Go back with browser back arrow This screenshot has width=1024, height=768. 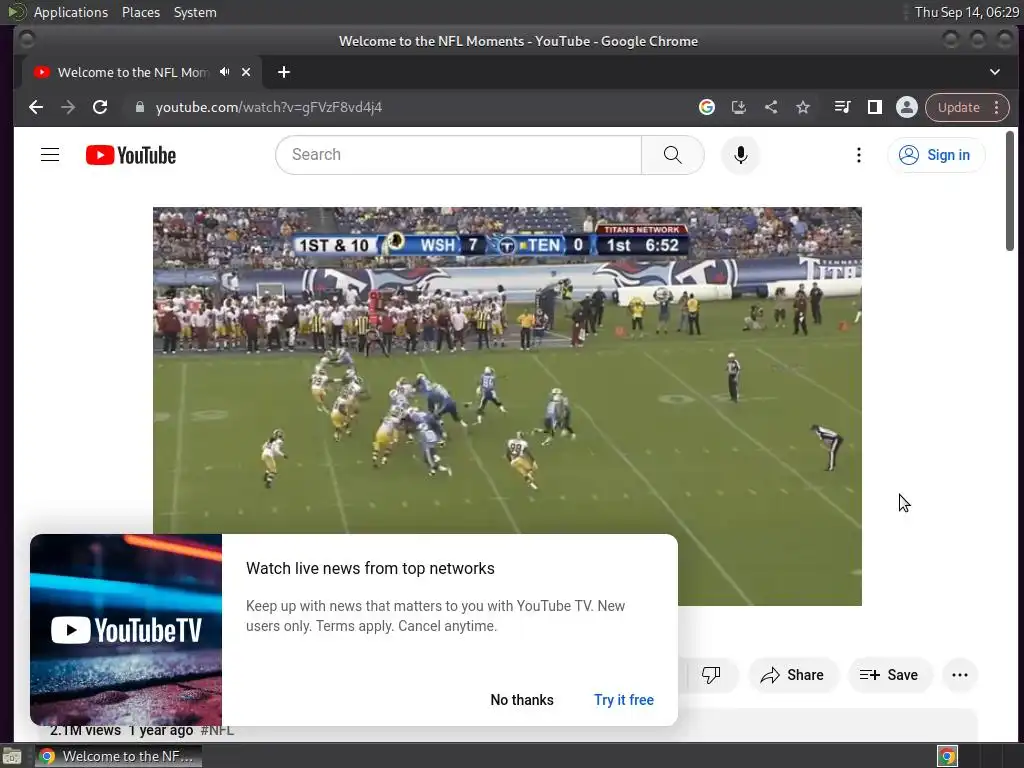(36, 107)
